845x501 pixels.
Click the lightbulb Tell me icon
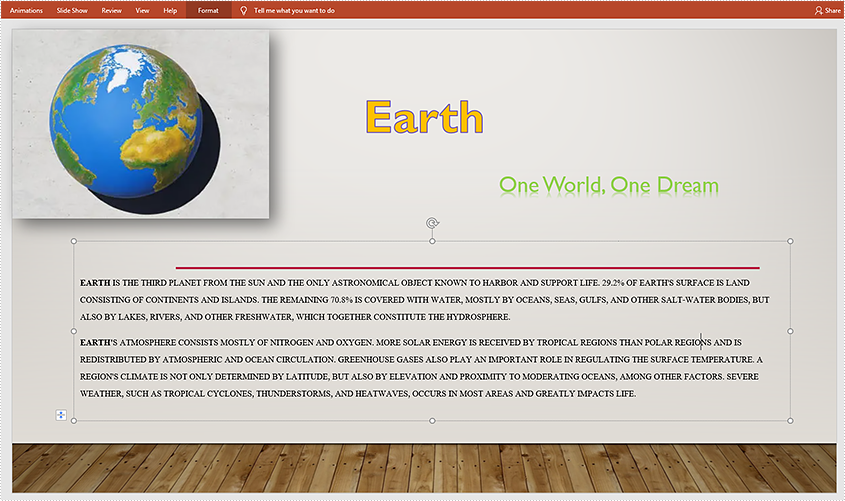tap(244, 10)
